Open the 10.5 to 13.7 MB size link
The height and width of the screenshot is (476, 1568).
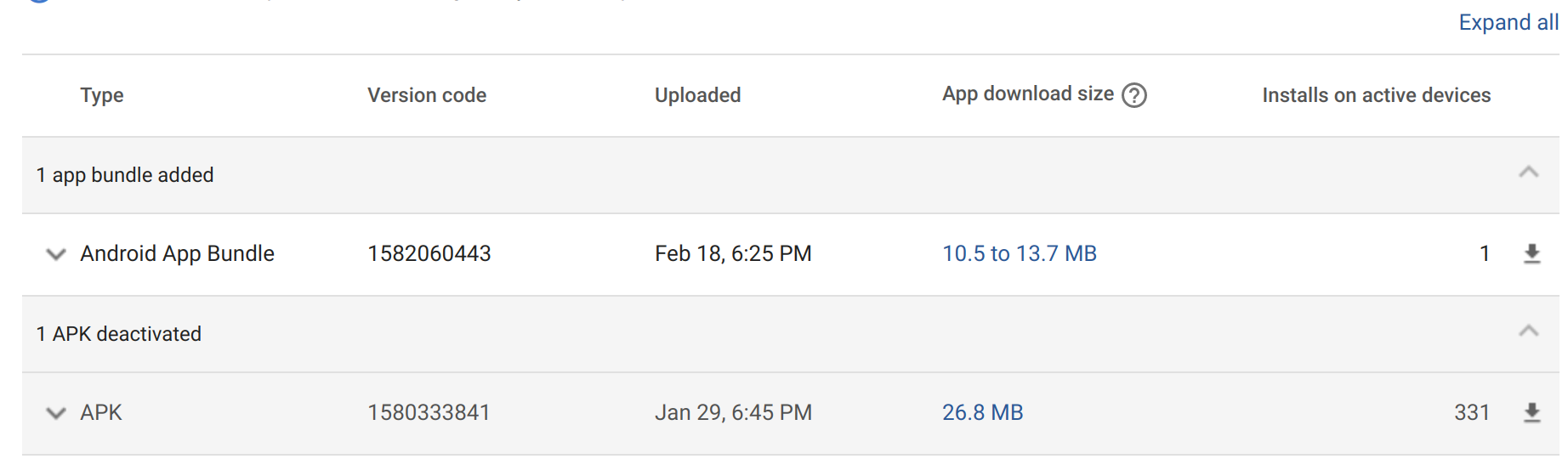[x=1020, y=253]
